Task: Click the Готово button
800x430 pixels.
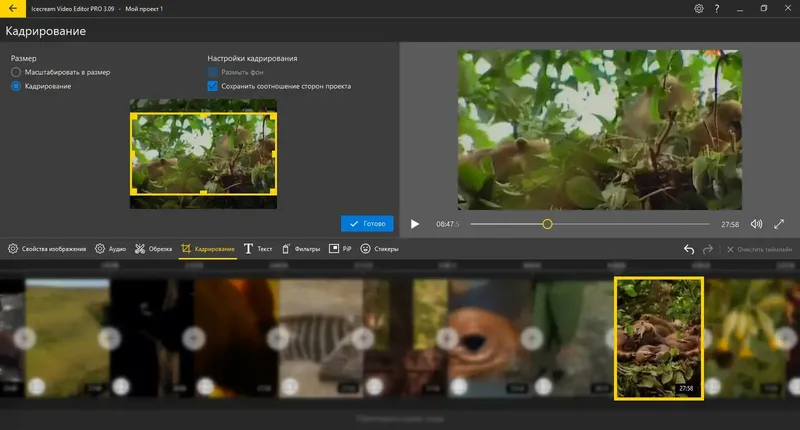Action: click(366, 224)
